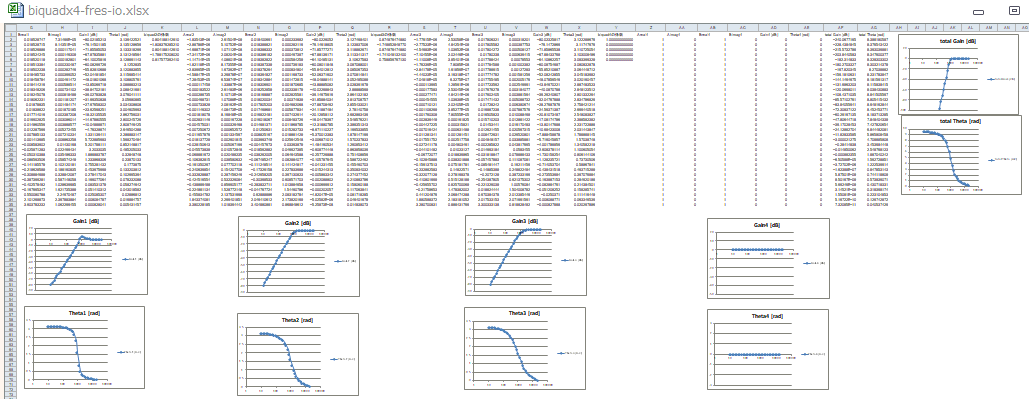Select column K header
Viewport: 1029px width, 399px height.
pos(163,27)
